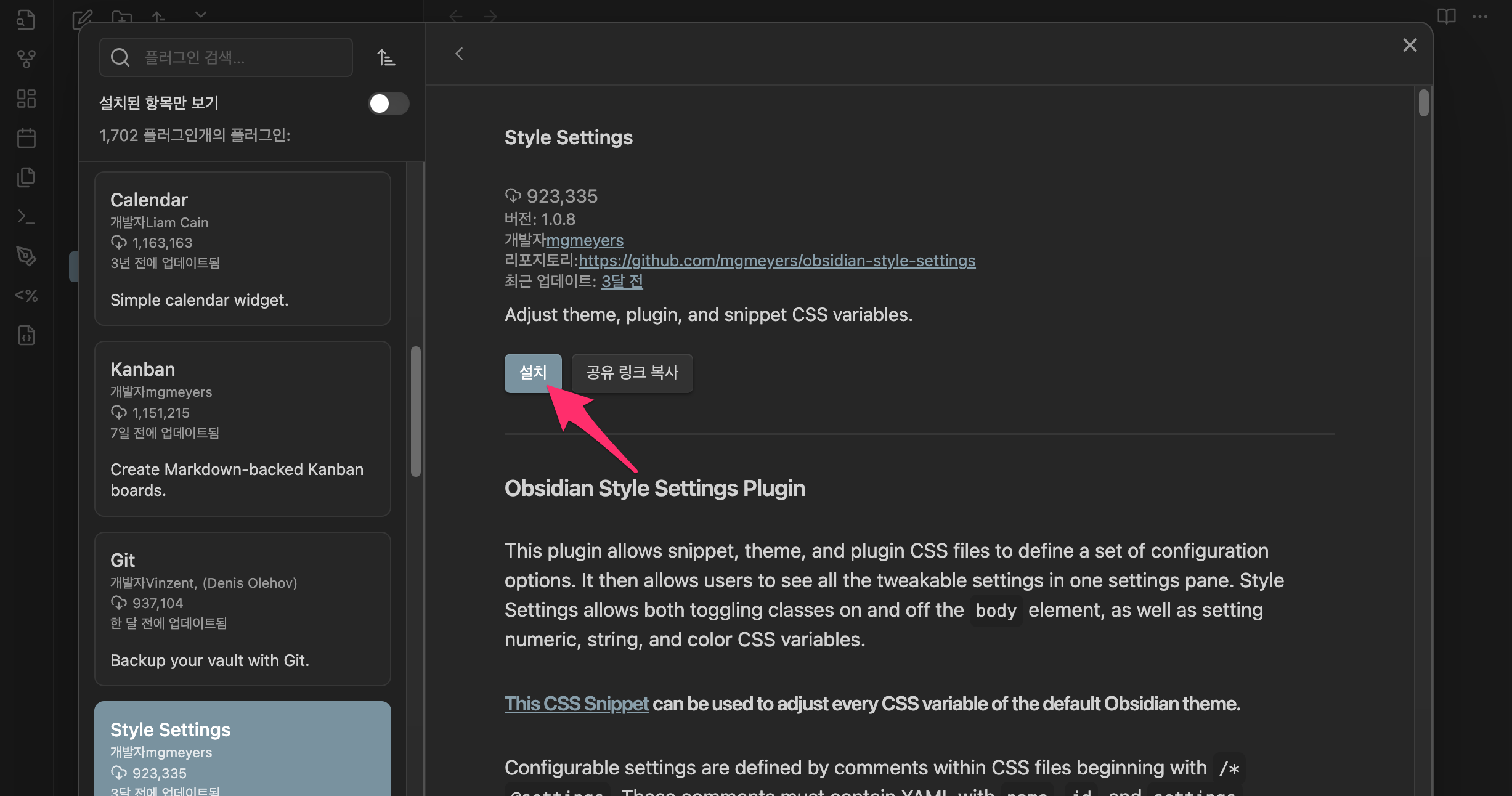Select the Calendar plugin card

click(x=243, y=248)
